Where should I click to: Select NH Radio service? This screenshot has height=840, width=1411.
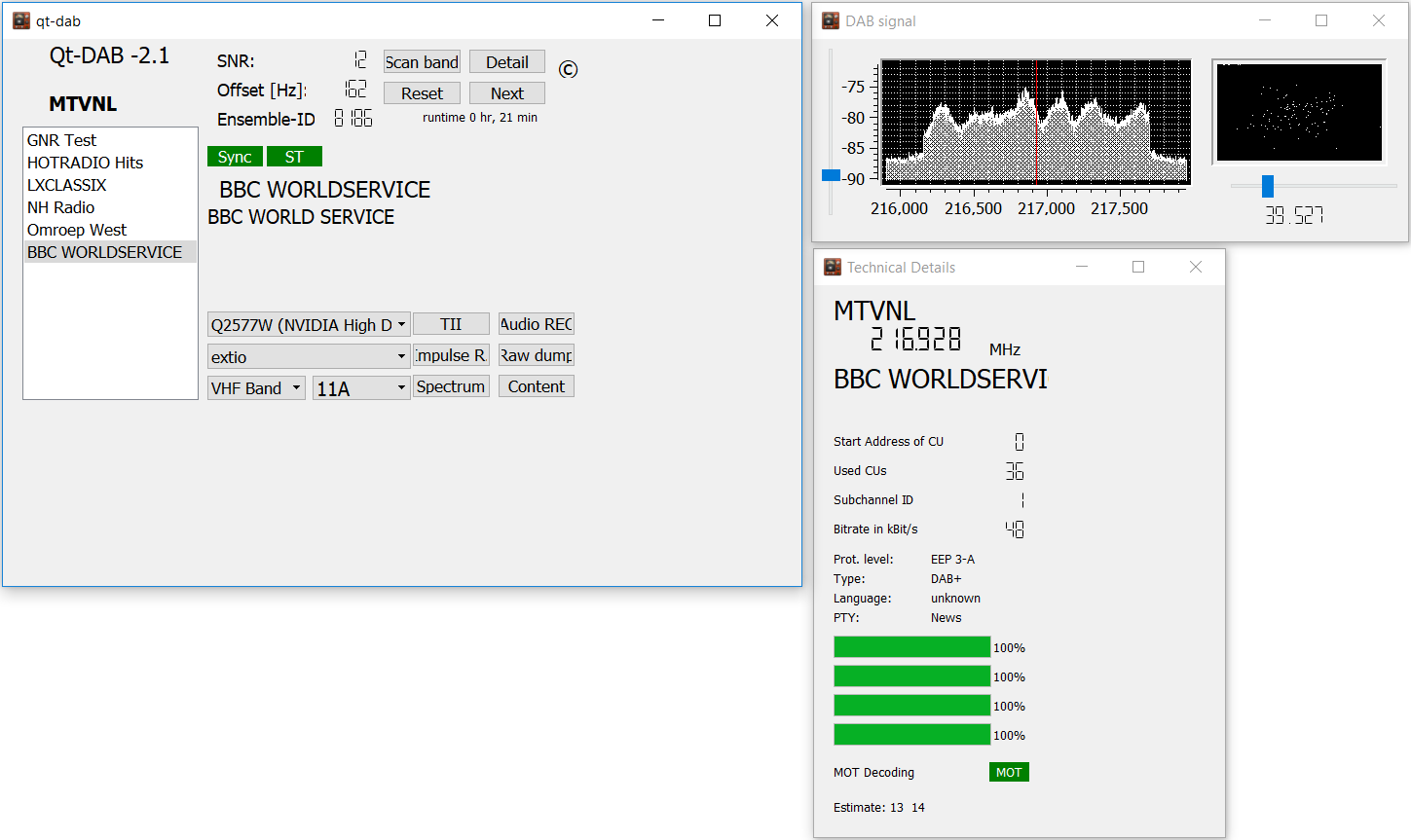[110, 207]
